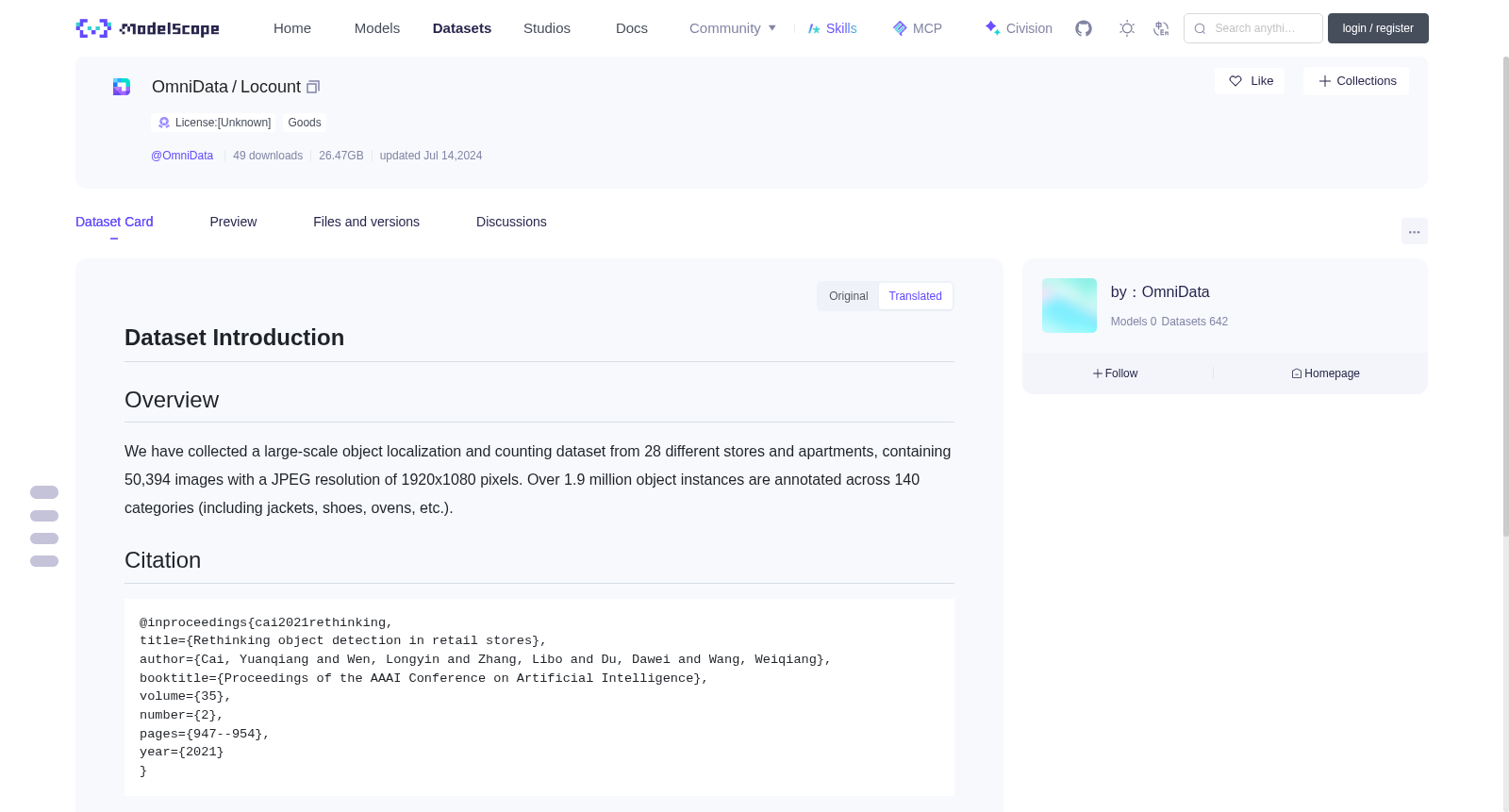1509x812 pixels.
Task: Show the Original language version
Action: [x=849, y=296]
